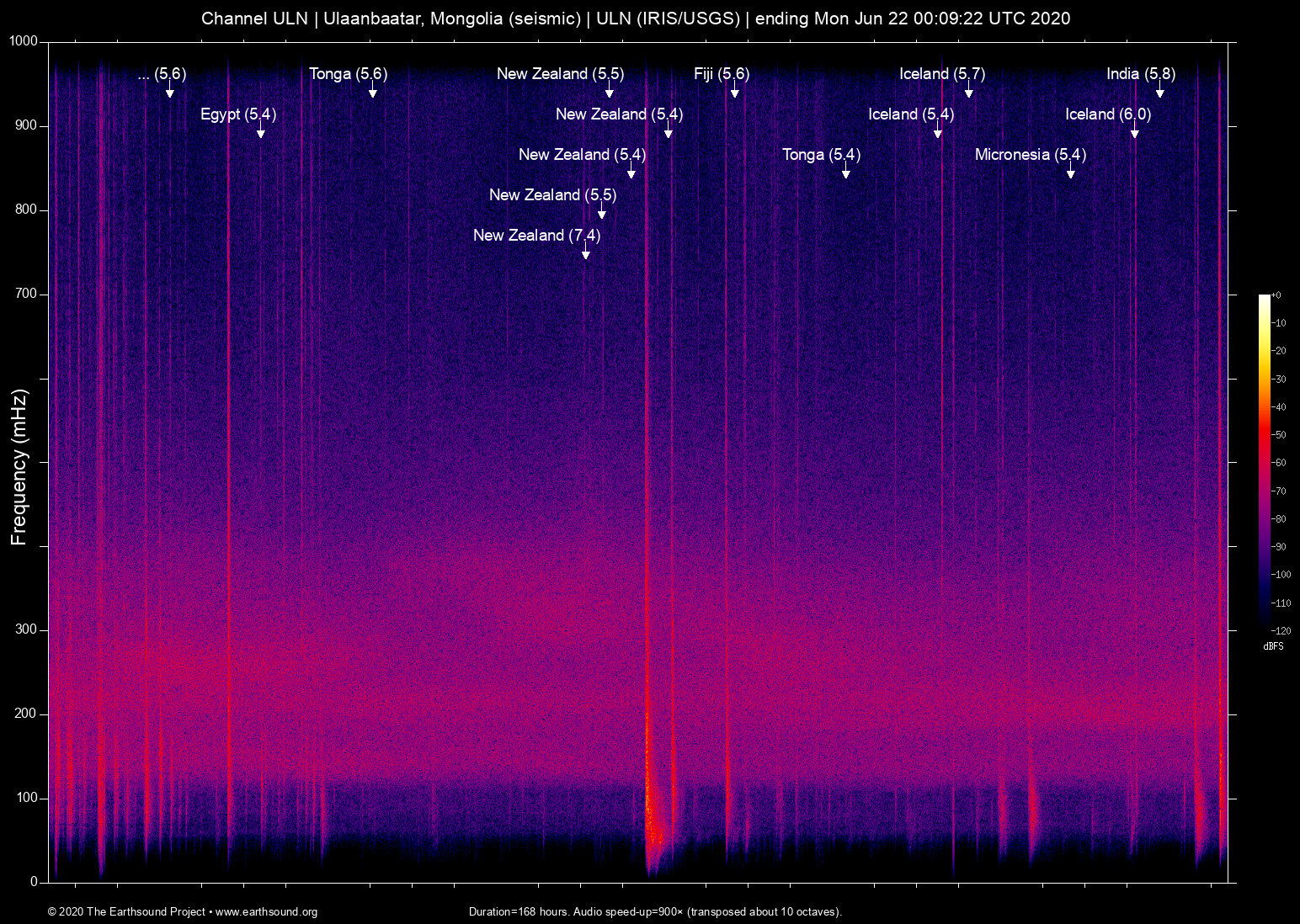
Task: Click the Duration=168 hours caption text
Action: 655,912
